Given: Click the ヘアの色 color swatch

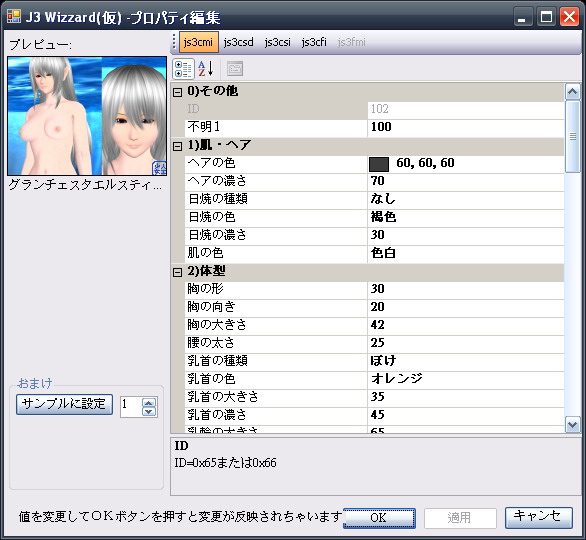Looking at the screenshot, I should pos(379,164).
